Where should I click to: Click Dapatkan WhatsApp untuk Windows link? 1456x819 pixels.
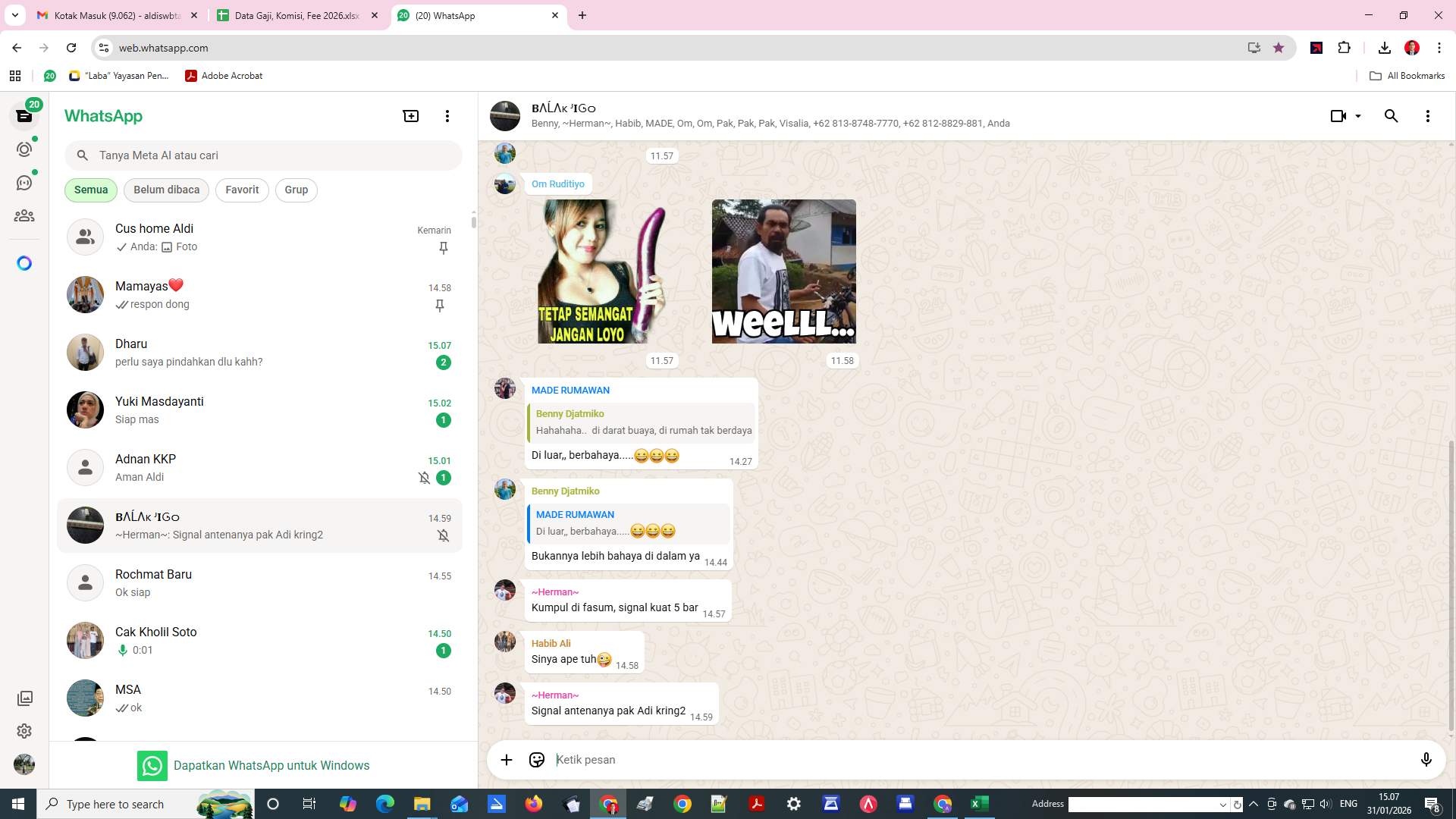point(272,765)
